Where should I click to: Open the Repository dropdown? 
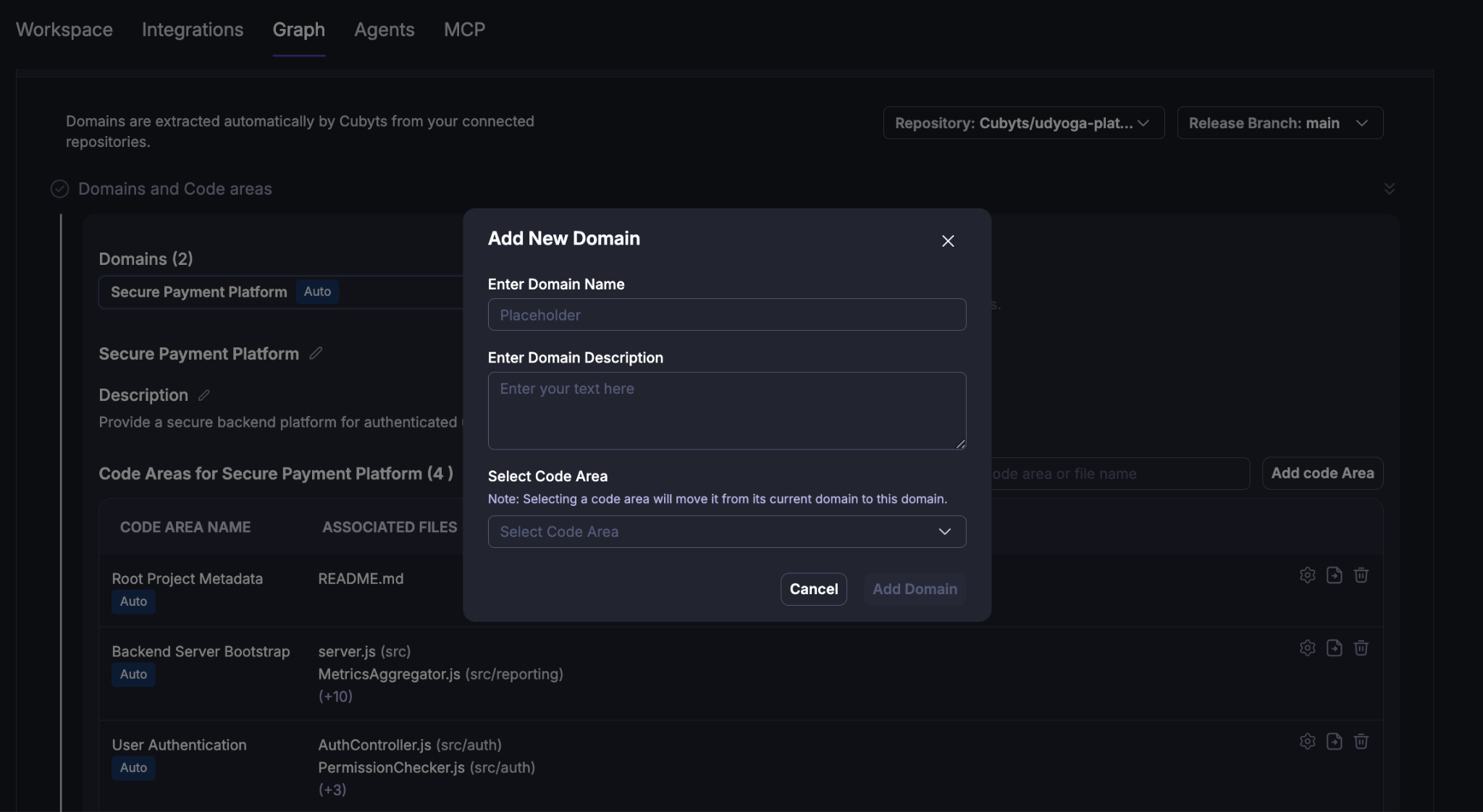pos(1023,123)
